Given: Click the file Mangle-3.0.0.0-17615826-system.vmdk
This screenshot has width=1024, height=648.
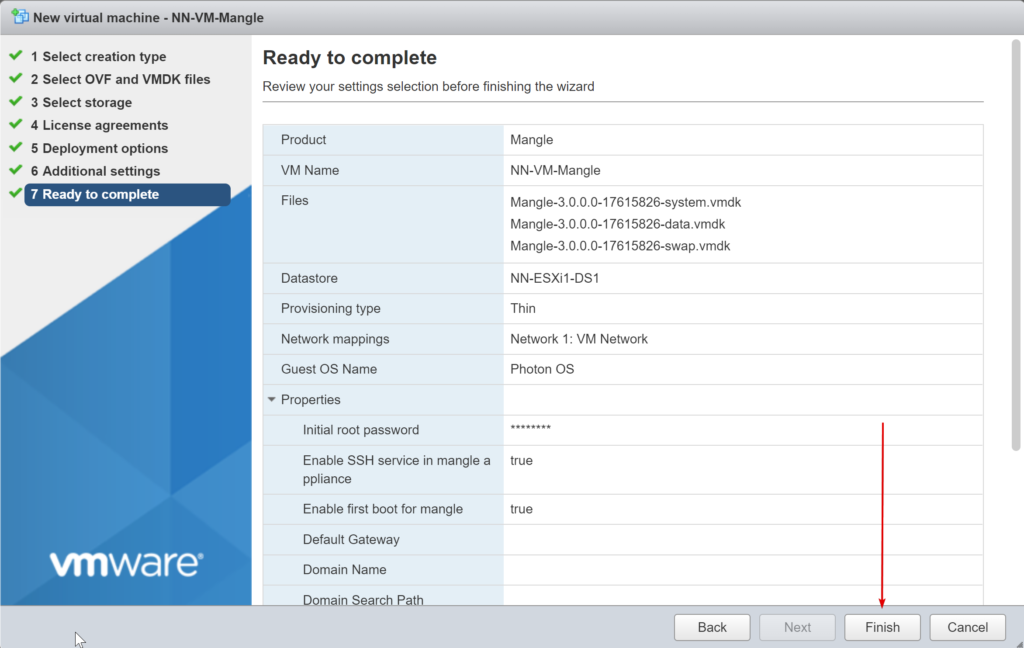Looking at the screenshot, I should pos(626,202).
